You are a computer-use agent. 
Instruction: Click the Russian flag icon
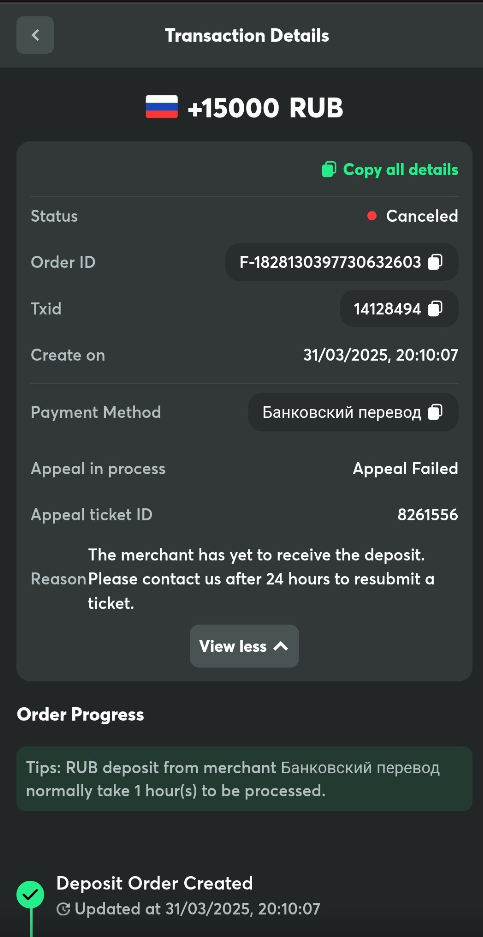point(161,107)
